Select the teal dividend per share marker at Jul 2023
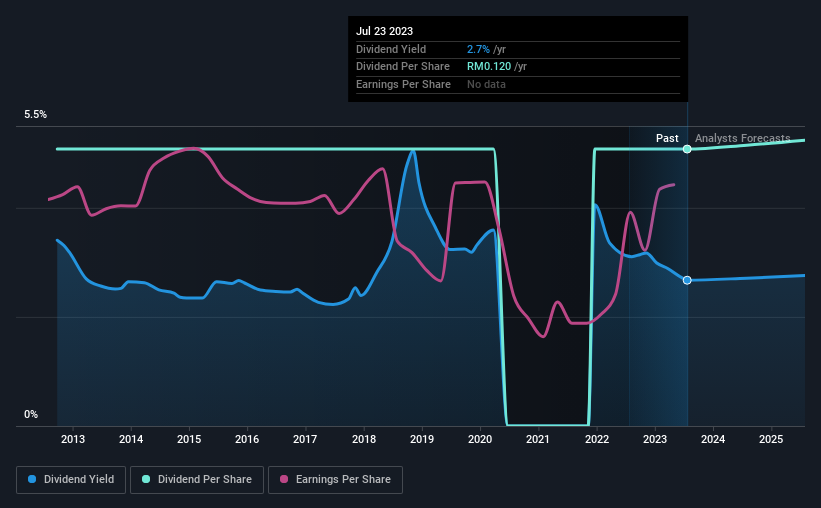 tap(687, 149)
